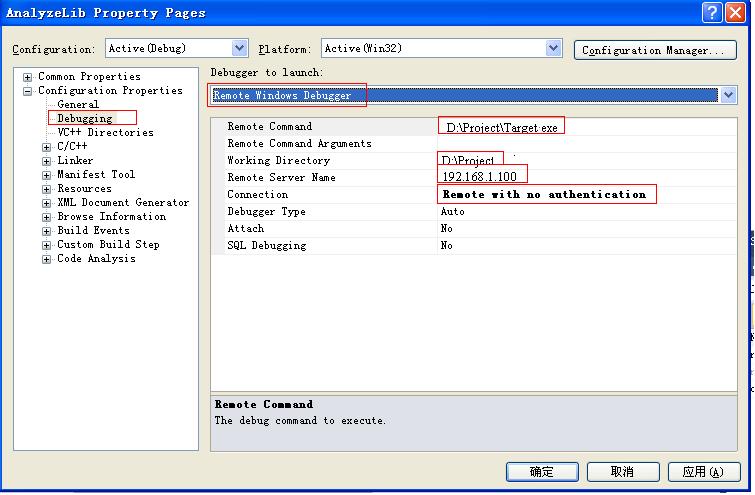Open the Configuration dropdown arrow
Viewport: 755px width, 495px height.
coord(239,48)
